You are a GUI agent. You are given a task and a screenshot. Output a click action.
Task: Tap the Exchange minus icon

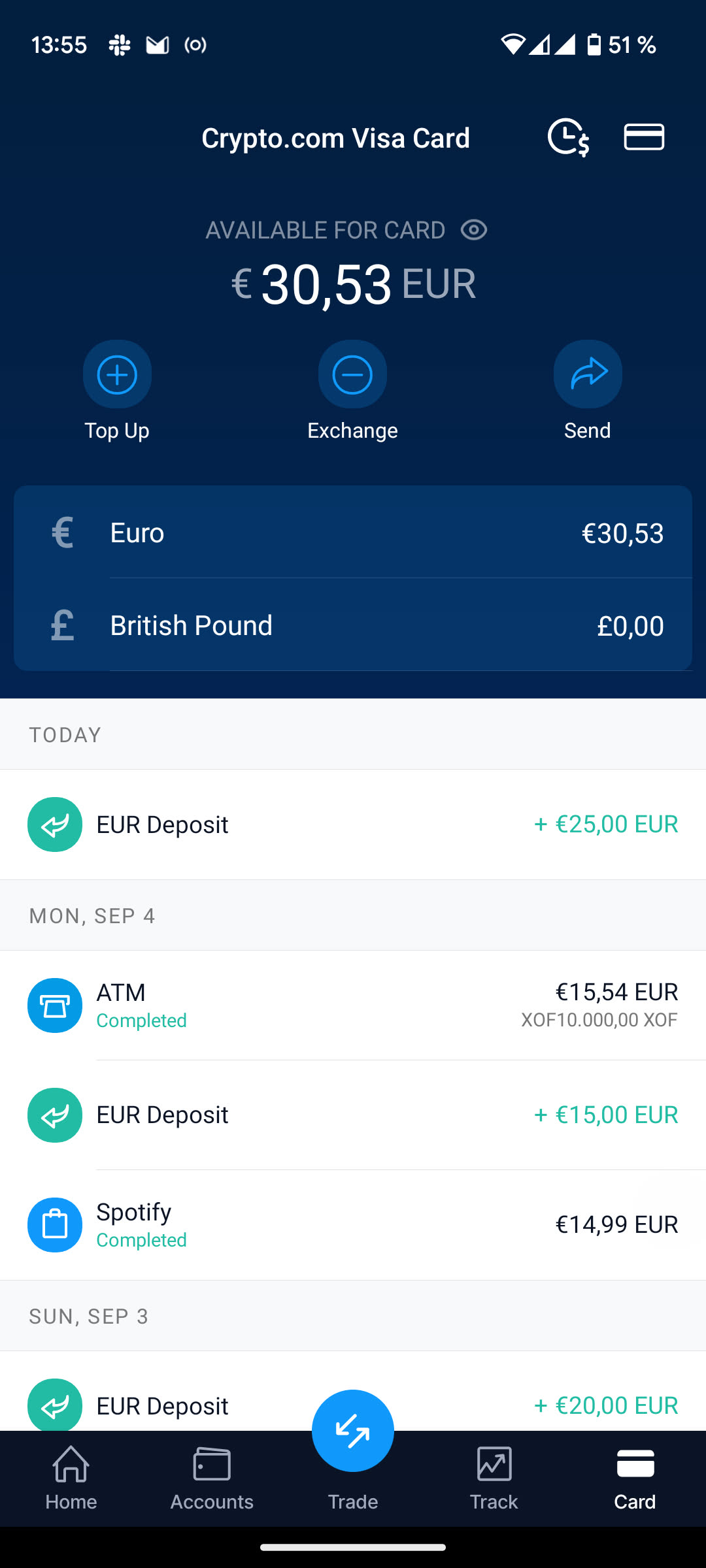(x=352, y=374)
